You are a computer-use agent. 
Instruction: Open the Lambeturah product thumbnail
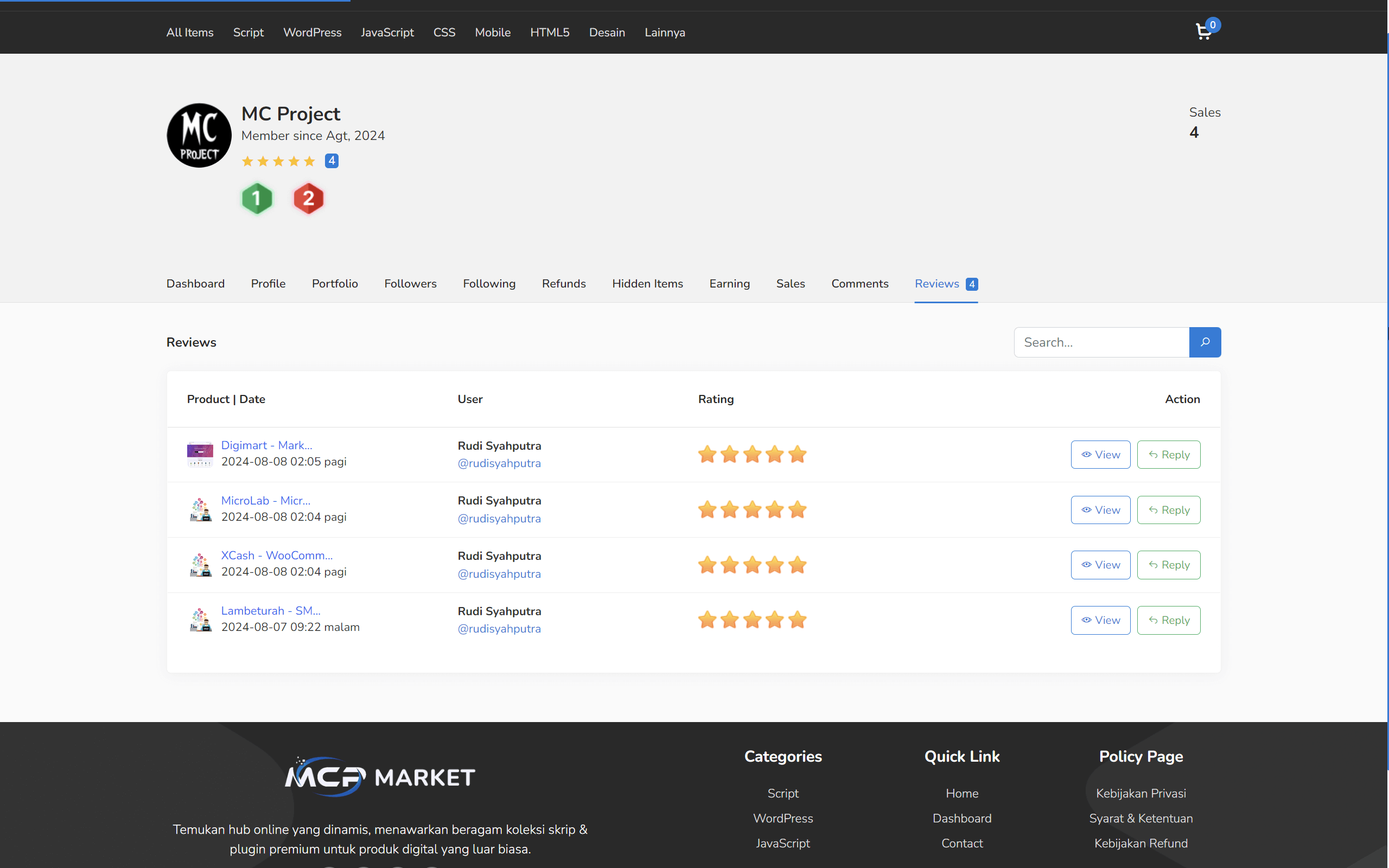[x=200, y=620]
